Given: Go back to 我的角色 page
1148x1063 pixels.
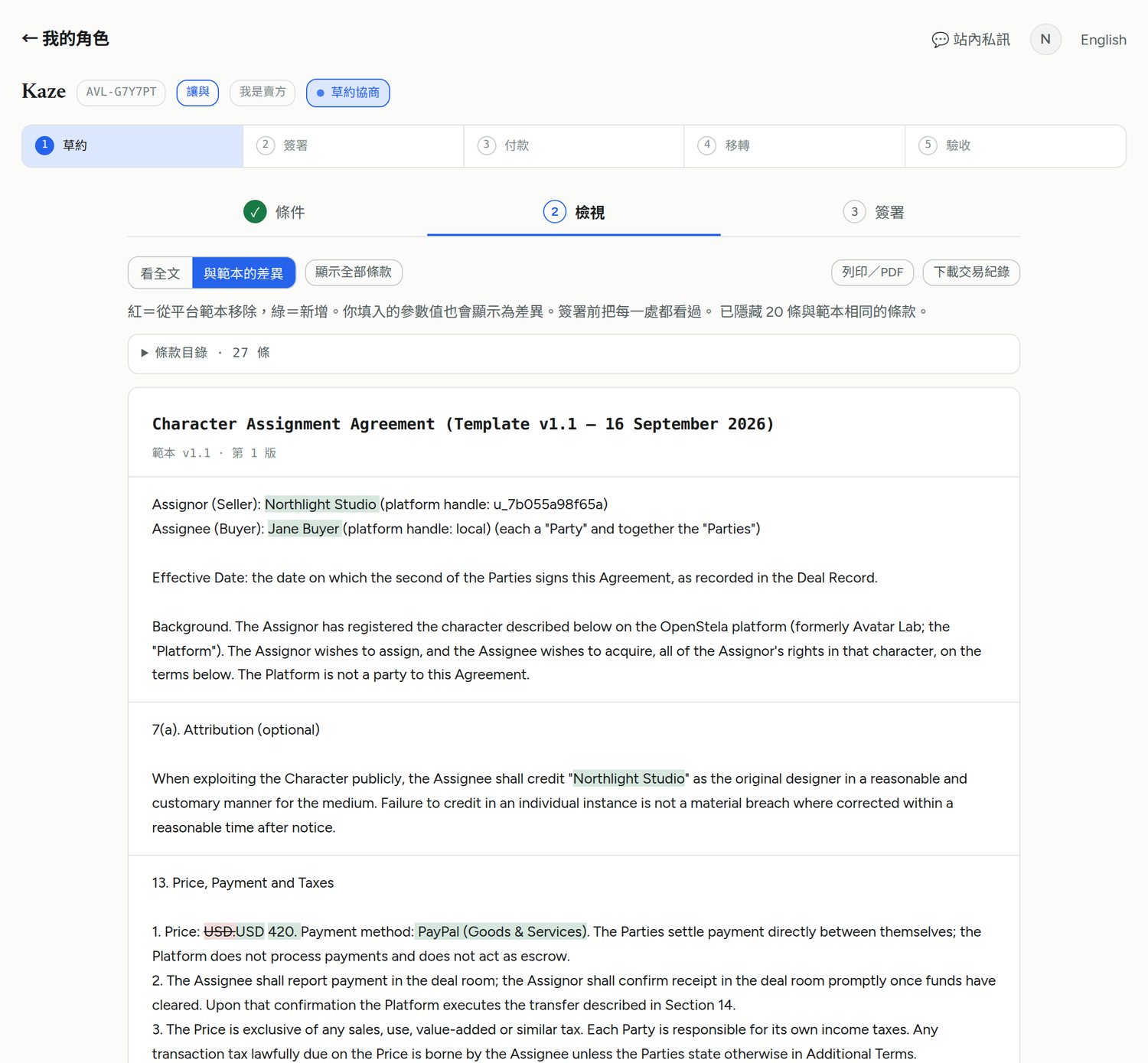Looking at the screenshot, I should (65, 38).
